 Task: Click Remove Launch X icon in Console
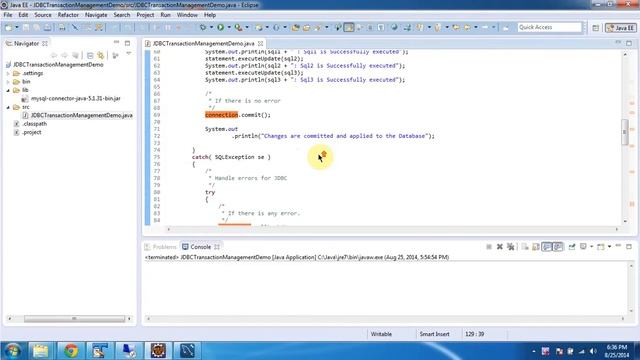click(x=500, y=247)
